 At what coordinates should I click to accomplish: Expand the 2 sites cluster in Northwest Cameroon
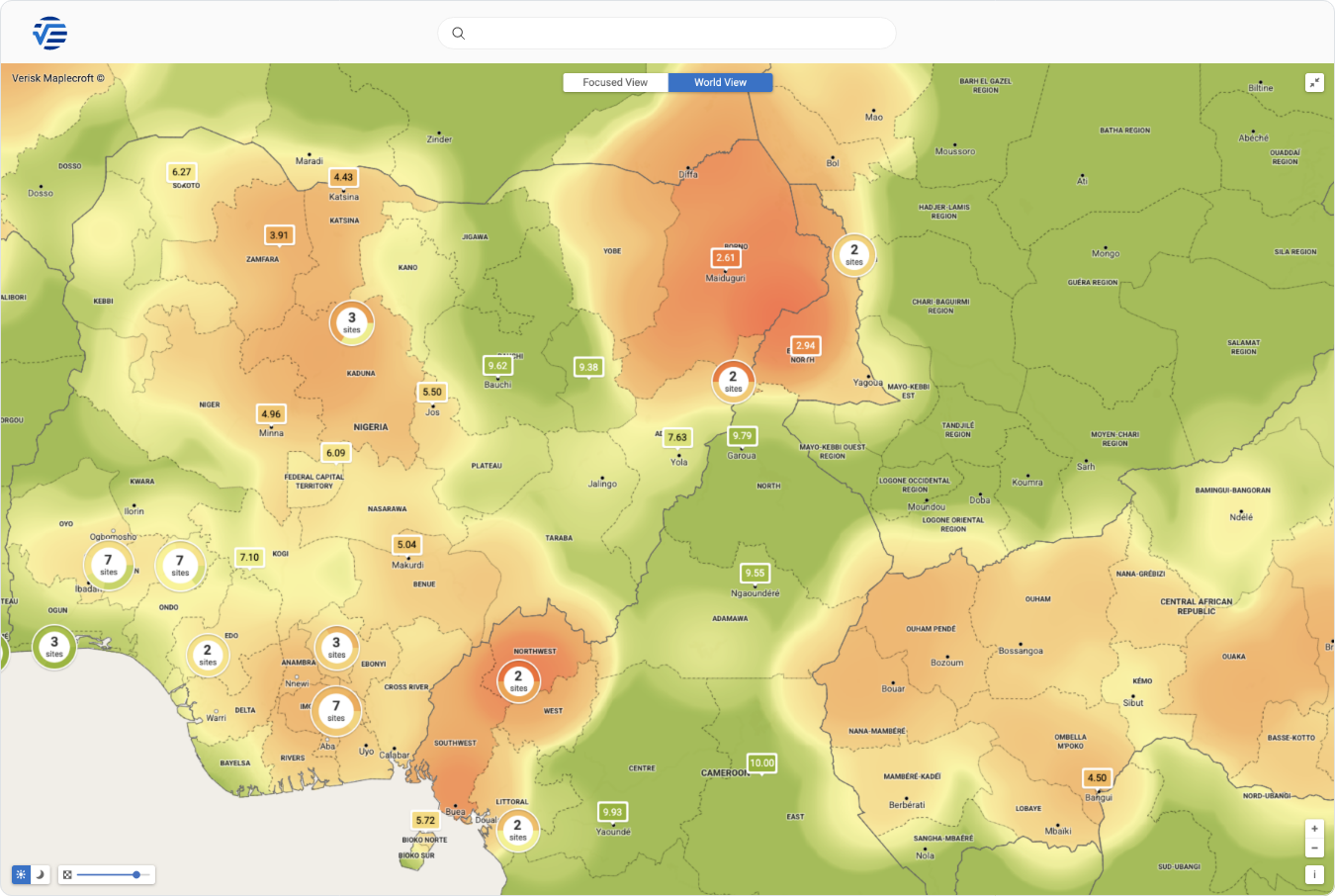(518, 680)
